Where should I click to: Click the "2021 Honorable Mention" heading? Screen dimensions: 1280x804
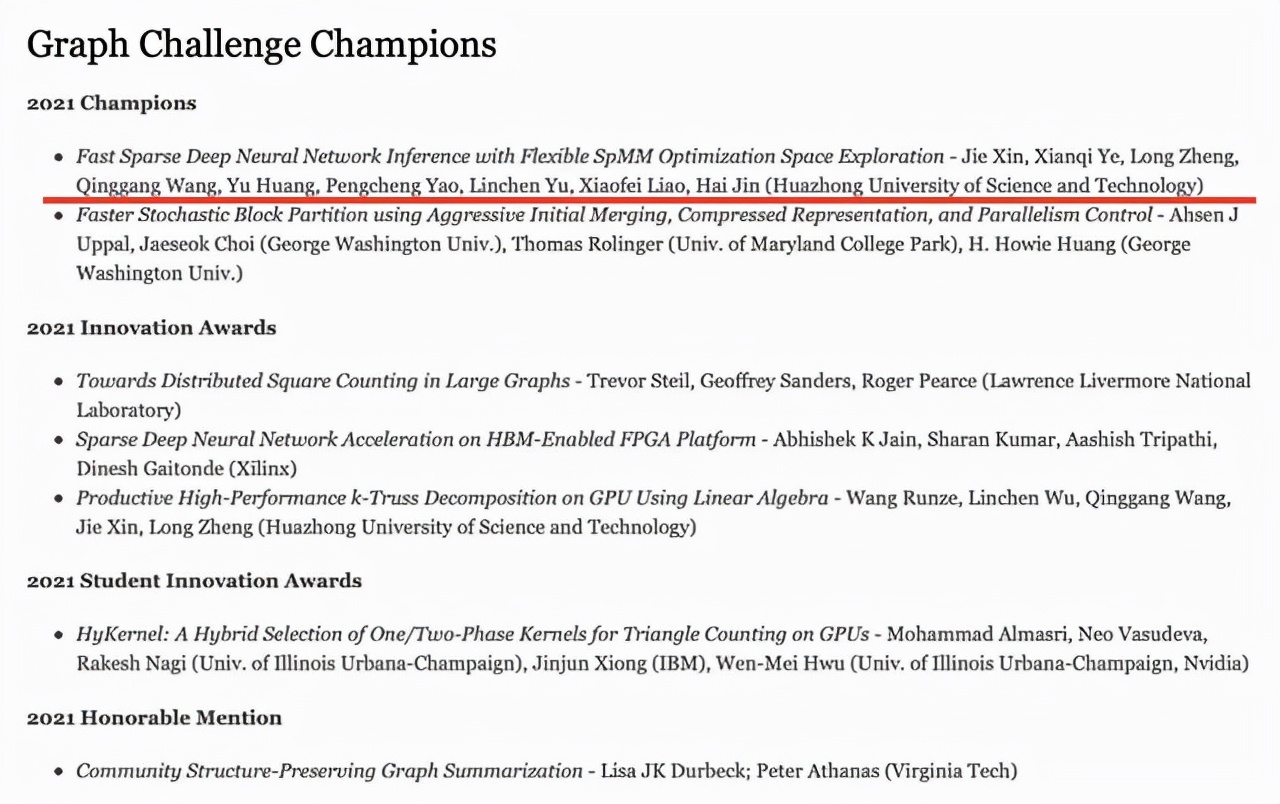154,718
